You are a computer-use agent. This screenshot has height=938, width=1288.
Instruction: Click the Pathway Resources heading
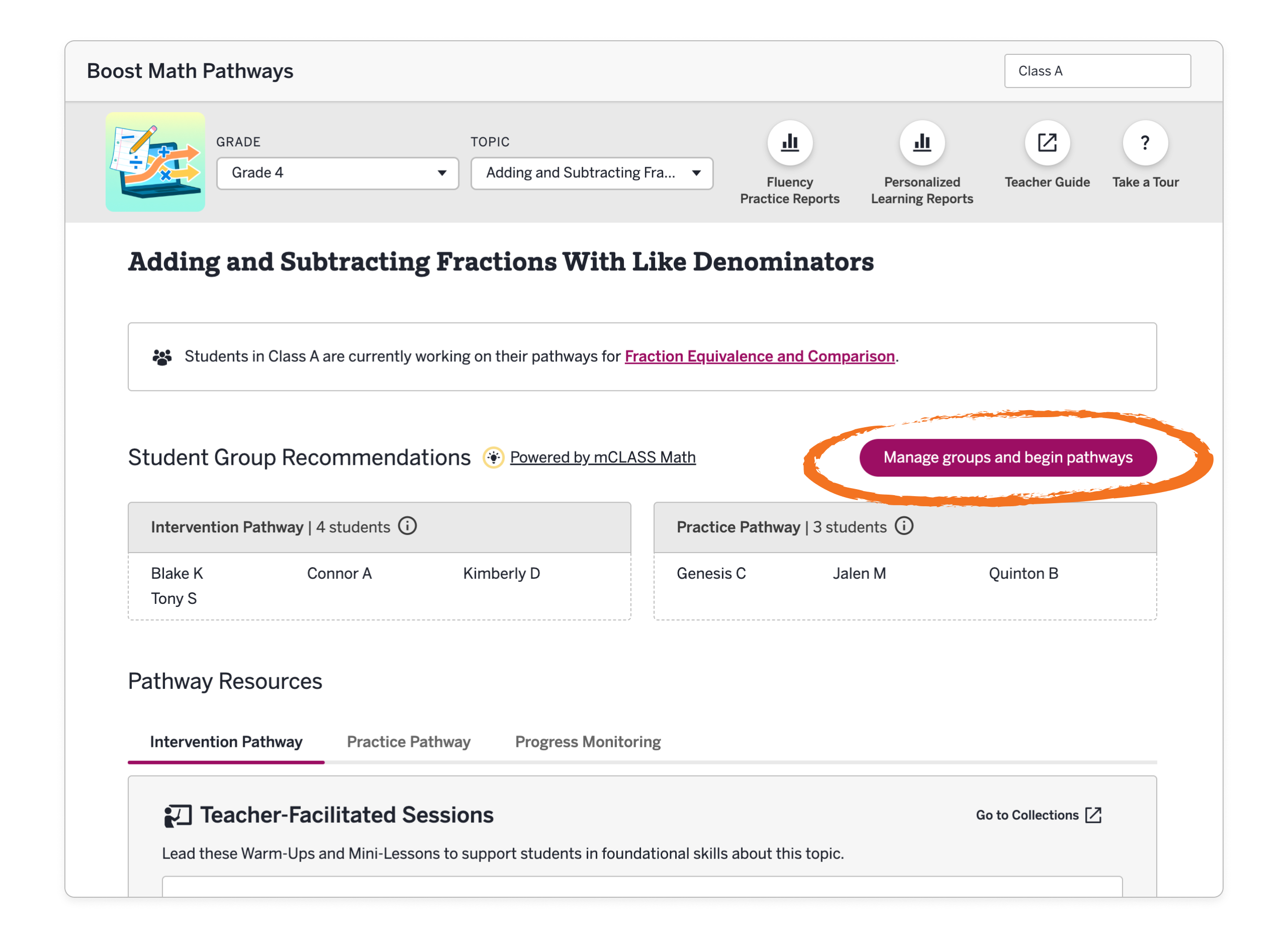[x=225, y=681]
